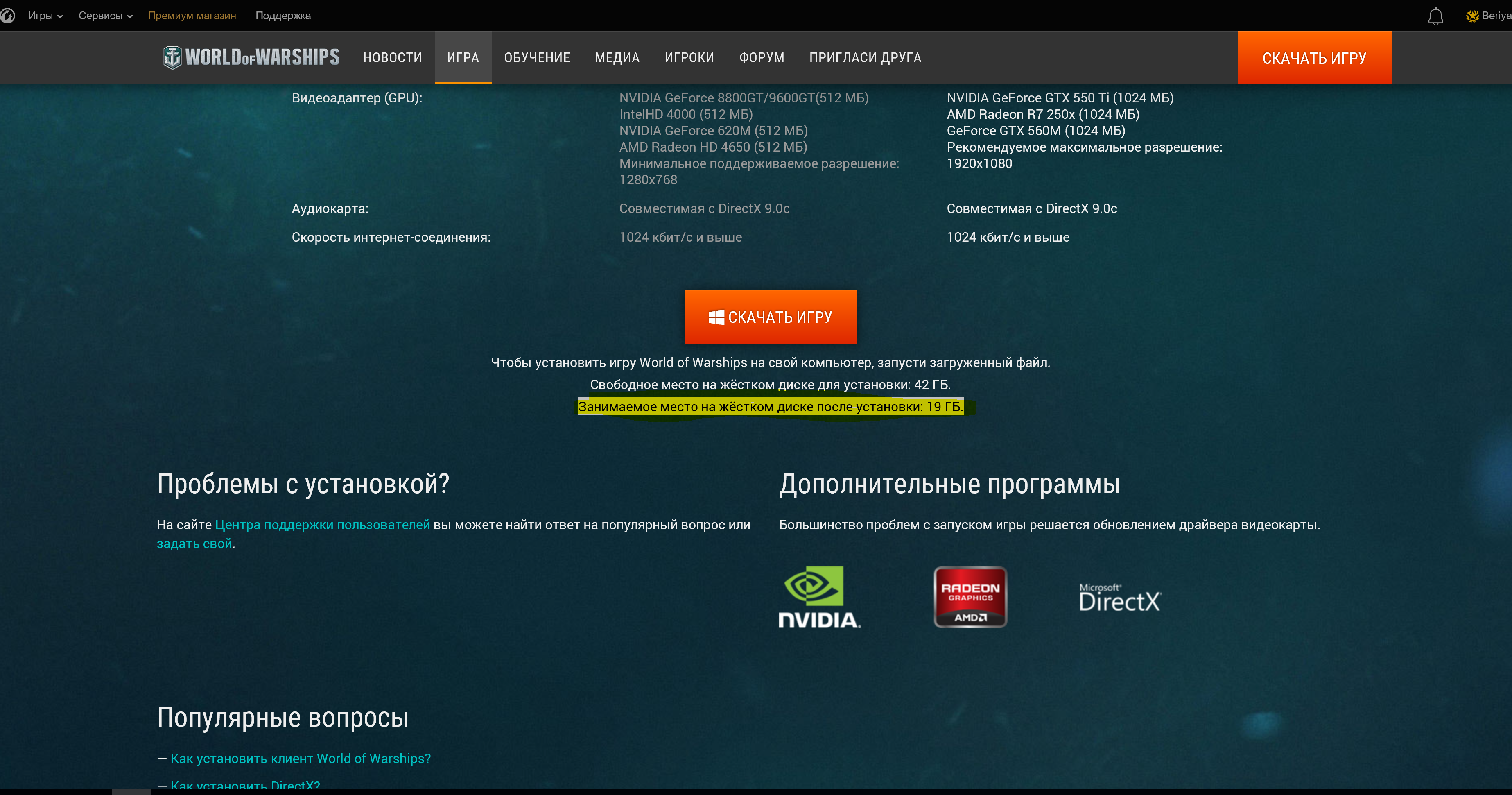Click the Популярные вопросы heading
The width and height of the screenshot is (1512, 795).
coord(283,718)
